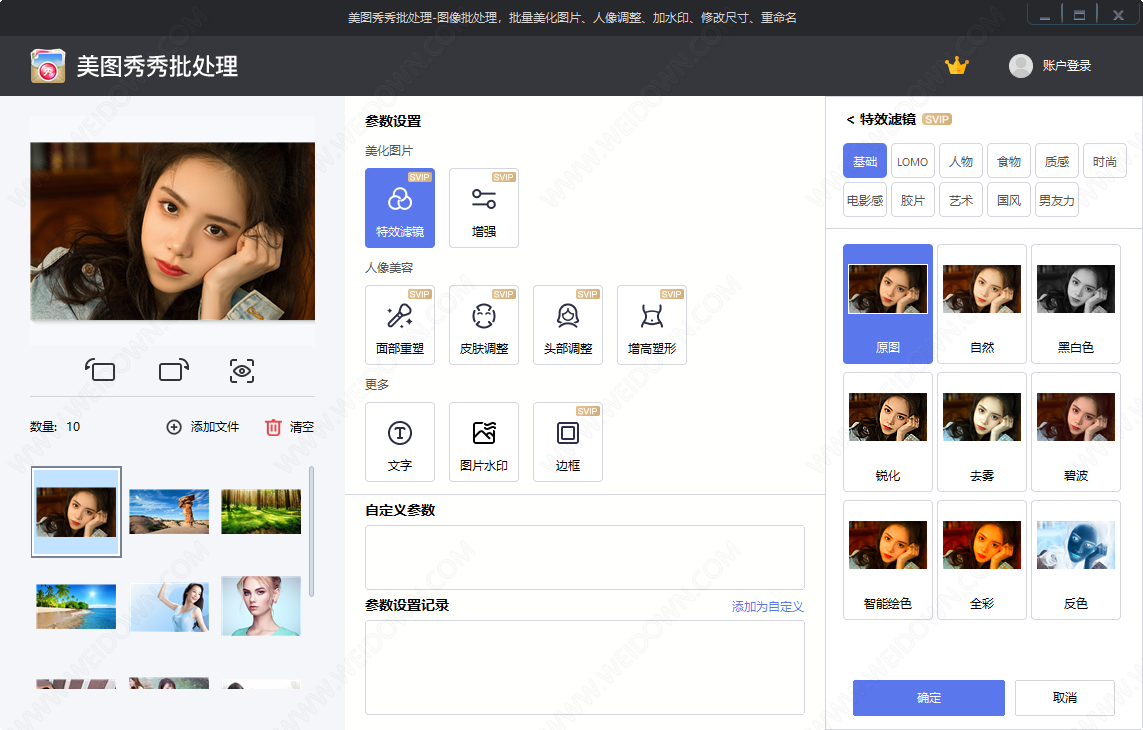This screenshot has height=730, width=1143.
Task: Rotate the preview image left
Action: pyautogui.click(x=100, y=370)
